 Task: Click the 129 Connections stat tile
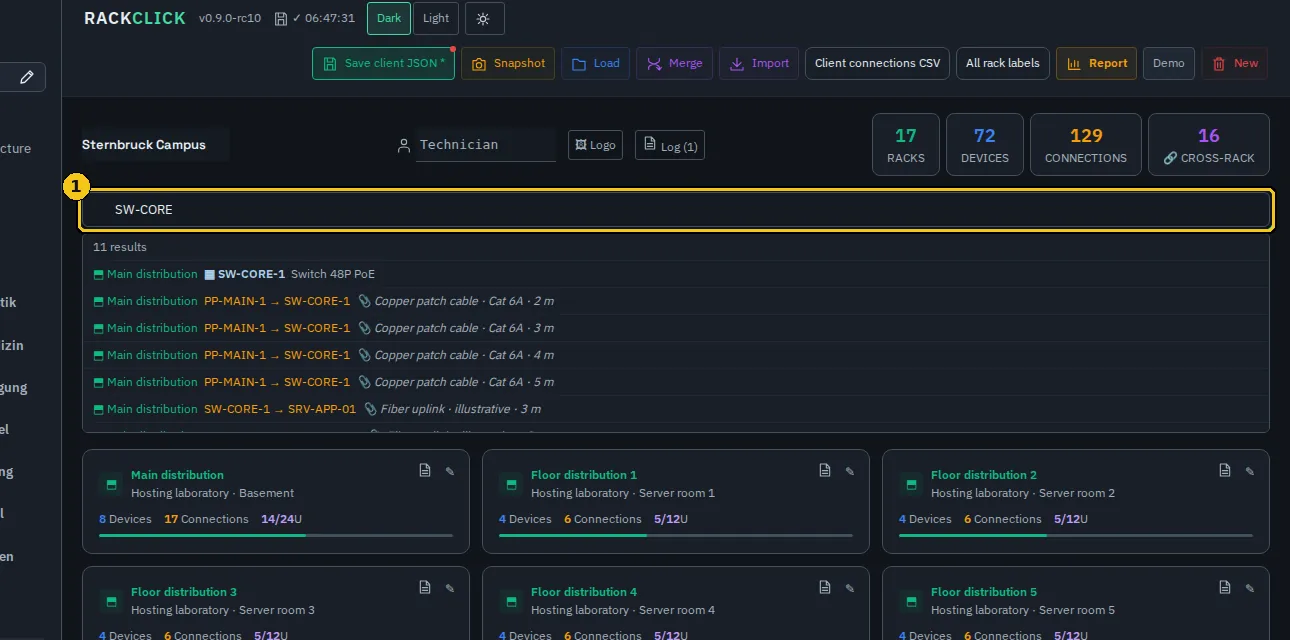click(1086, 145)
